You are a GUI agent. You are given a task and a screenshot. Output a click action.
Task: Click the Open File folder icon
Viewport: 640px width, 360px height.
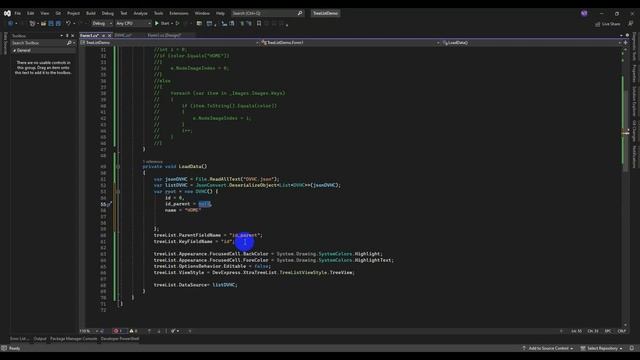(x=43, y=24)
